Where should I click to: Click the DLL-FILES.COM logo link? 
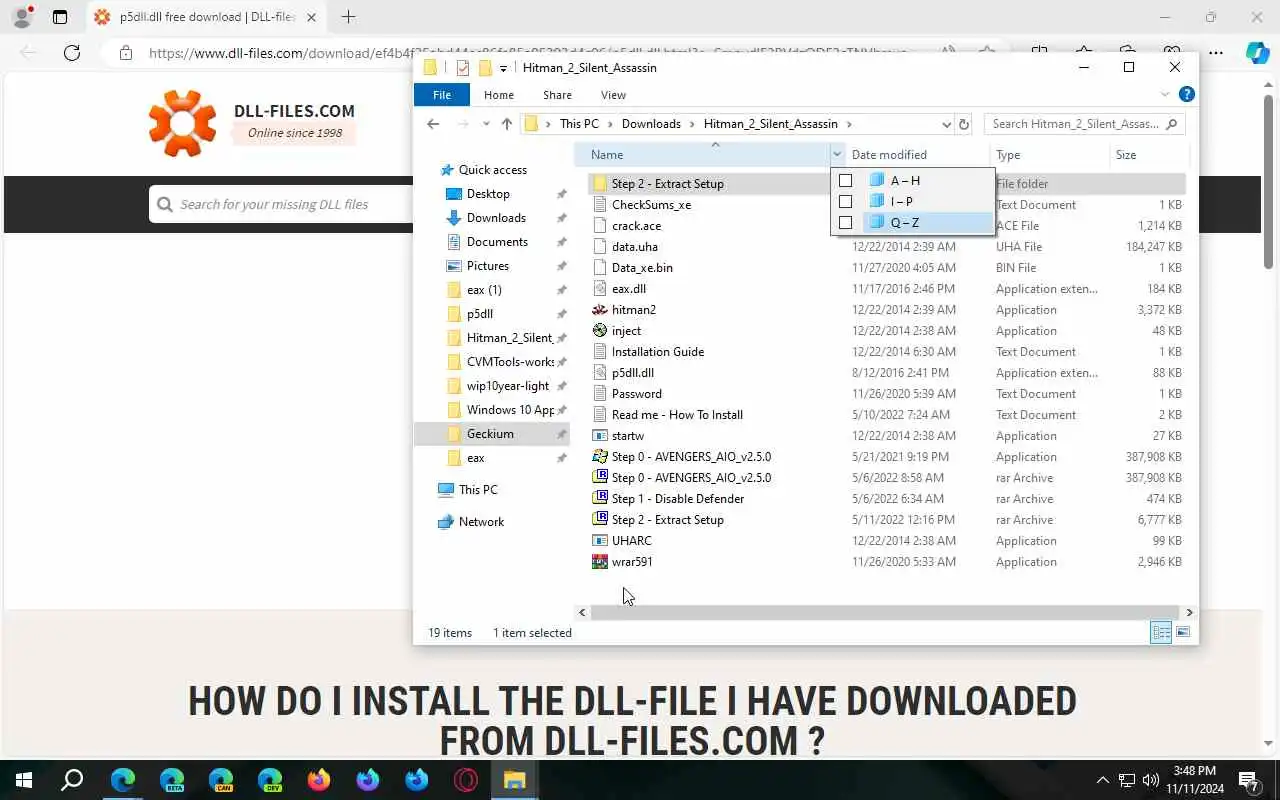click(252, 122)
